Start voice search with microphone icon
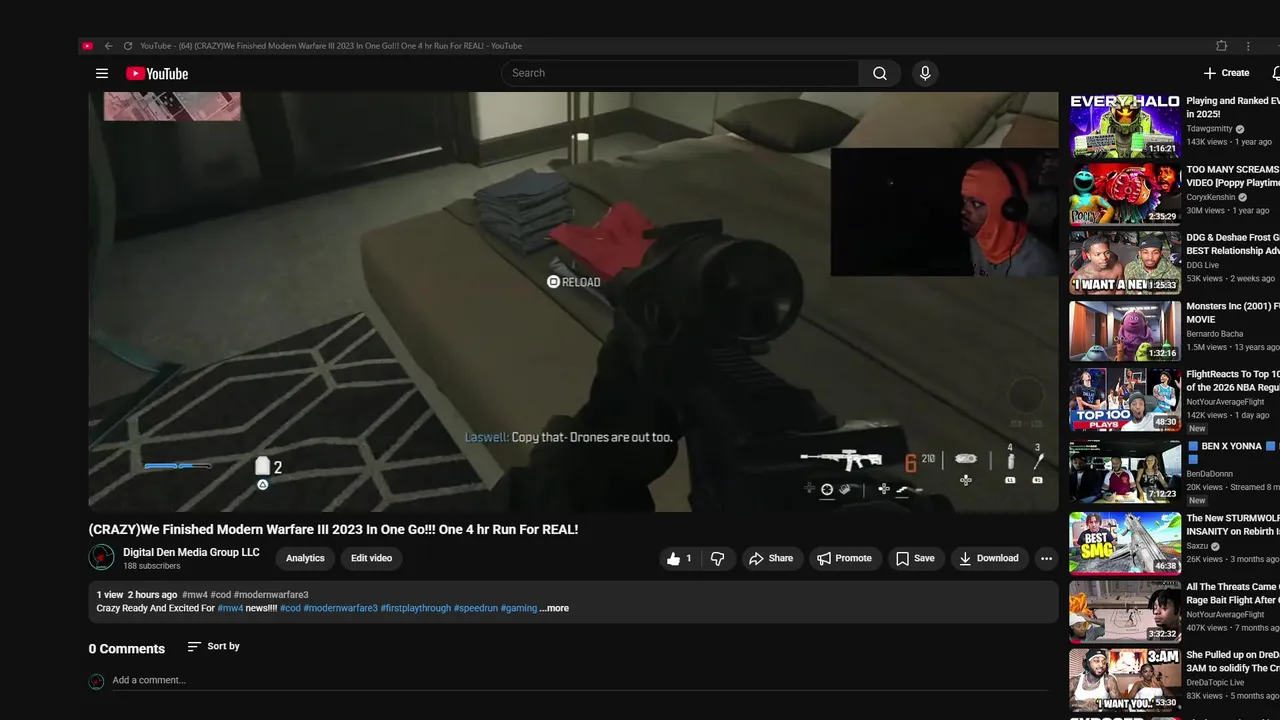 (925, 73)
